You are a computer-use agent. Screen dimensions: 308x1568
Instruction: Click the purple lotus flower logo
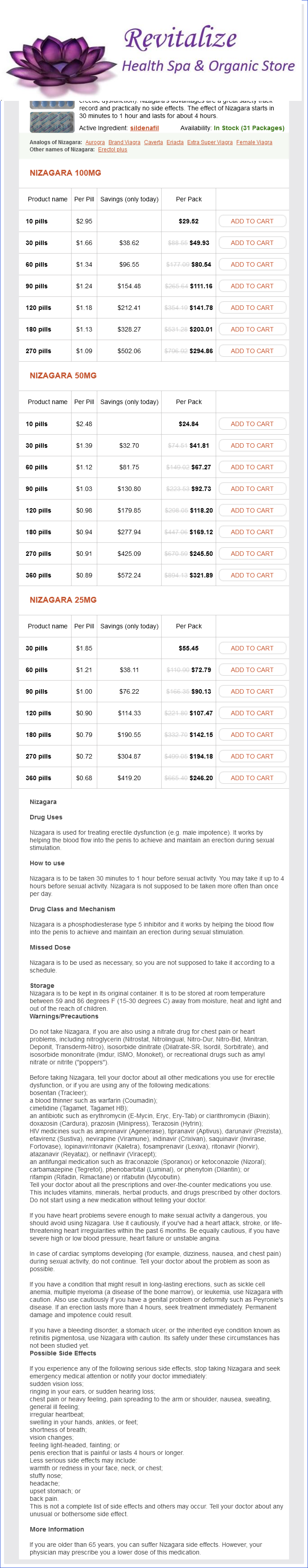coord(61,64)
